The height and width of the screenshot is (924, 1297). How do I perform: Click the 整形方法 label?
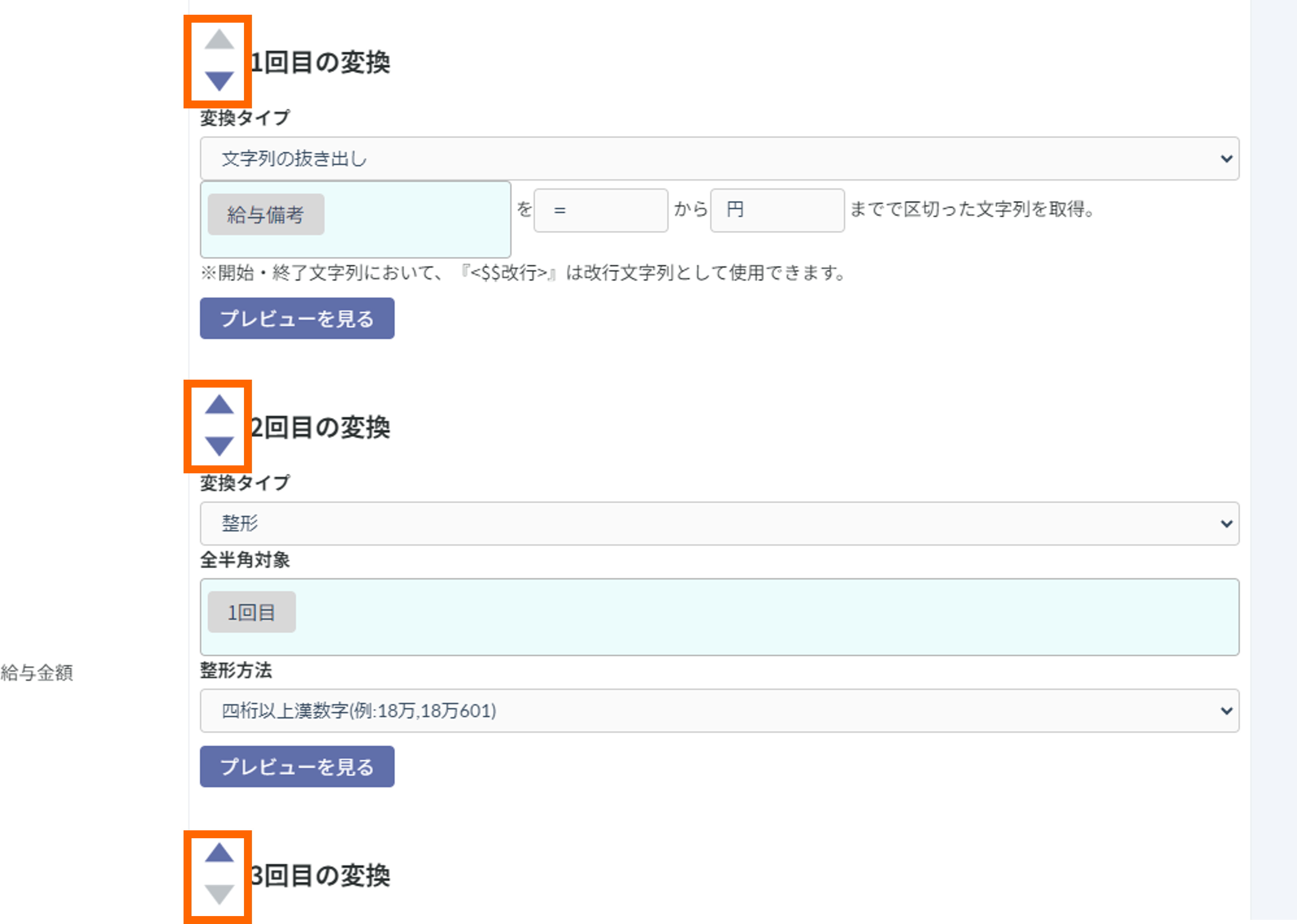pyautogui.click(x=236, y=670)
